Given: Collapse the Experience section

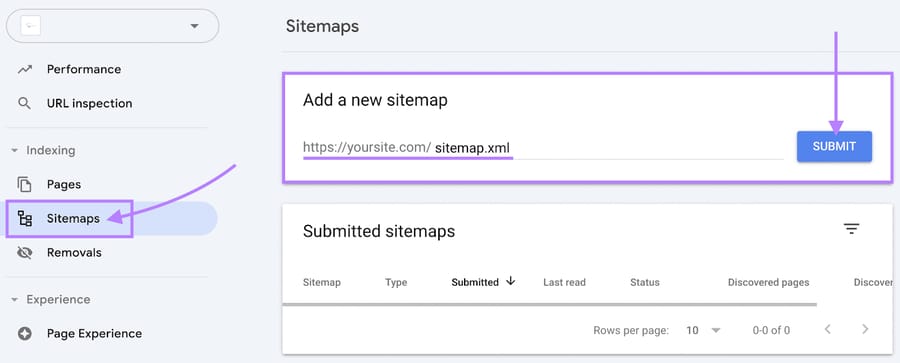Looking at the screenshot, I should (14, 300).
